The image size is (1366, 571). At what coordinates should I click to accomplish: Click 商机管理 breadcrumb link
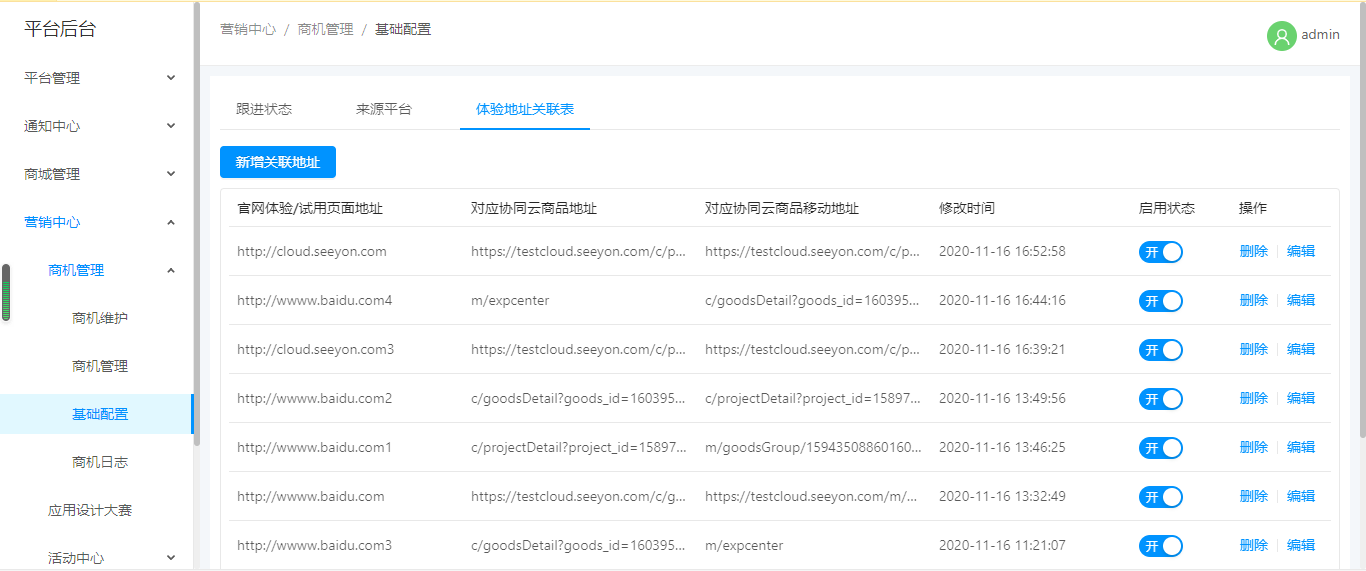[326, 29]
